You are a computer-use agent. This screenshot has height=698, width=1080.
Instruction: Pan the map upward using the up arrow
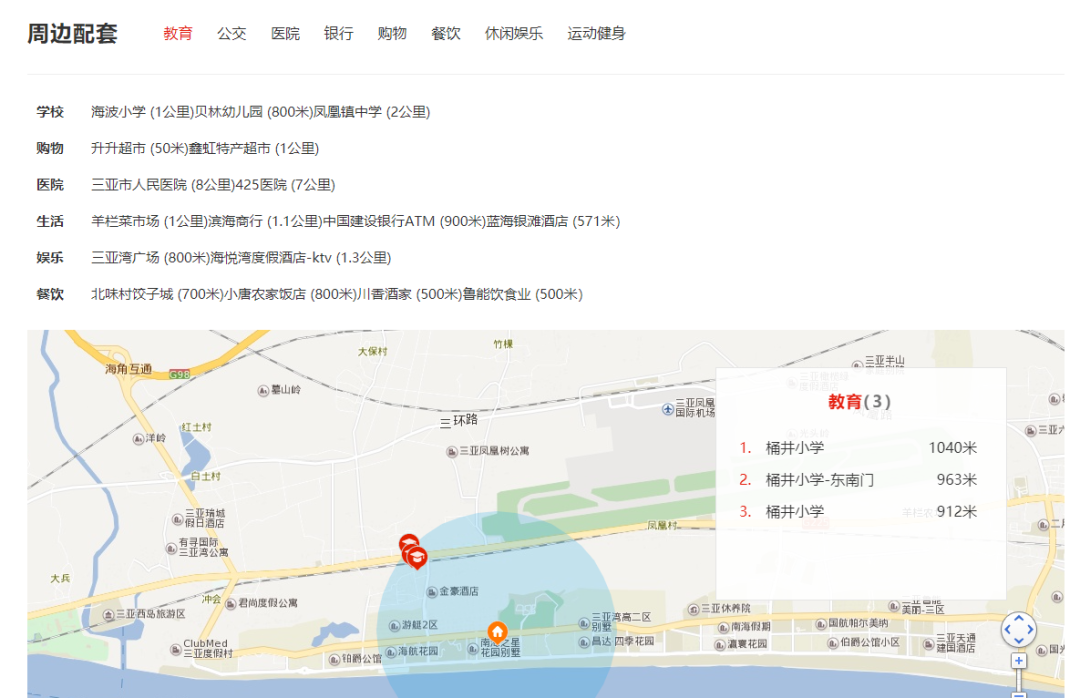tap(1019, 618)
